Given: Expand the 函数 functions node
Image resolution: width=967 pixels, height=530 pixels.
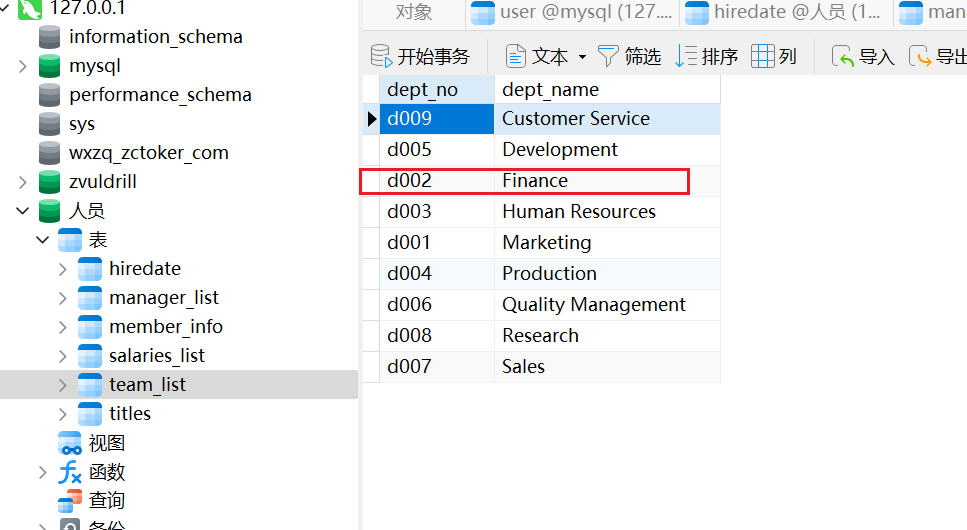Looking at the screenshot, I should [x=43, y=473].
